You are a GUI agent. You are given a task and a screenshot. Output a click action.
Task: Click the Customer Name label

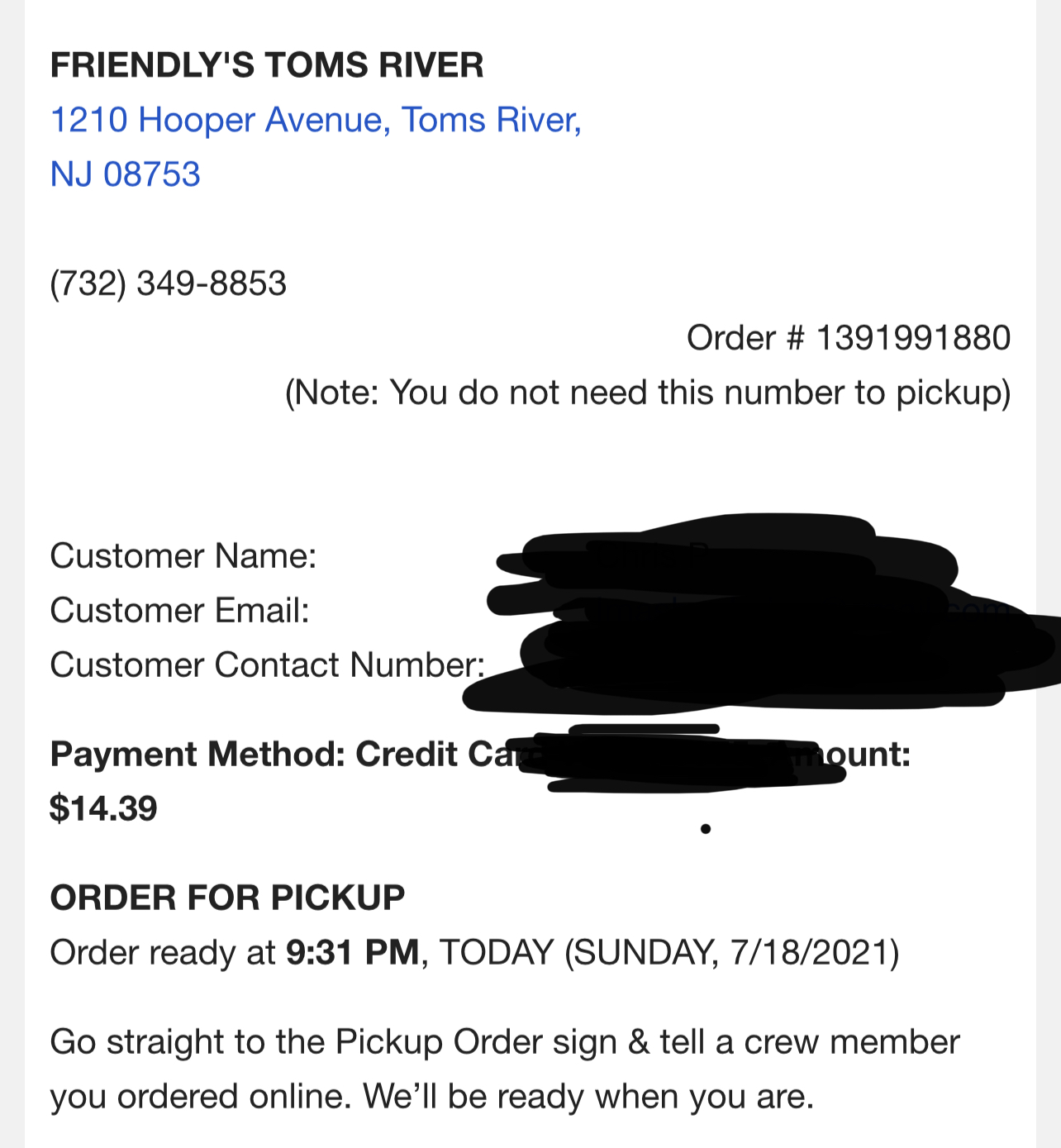[183, 556]
